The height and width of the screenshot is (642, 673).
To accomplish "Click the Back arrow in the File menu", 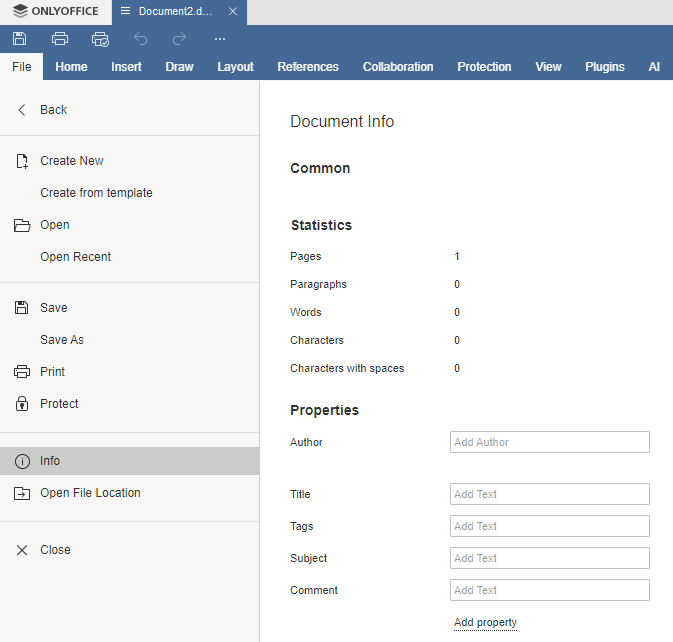I will pos(42,110).
